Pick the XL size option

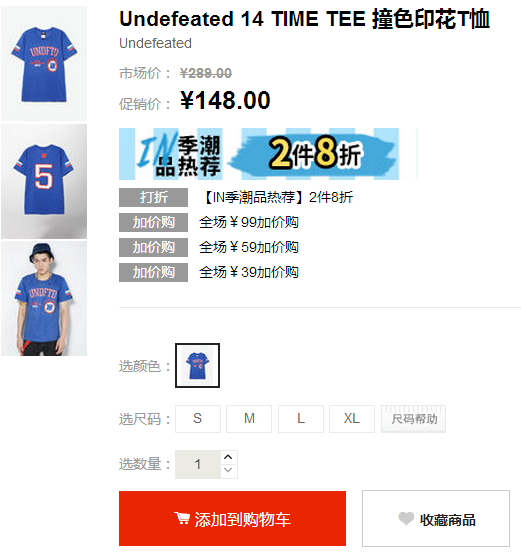tap(352, 419)
